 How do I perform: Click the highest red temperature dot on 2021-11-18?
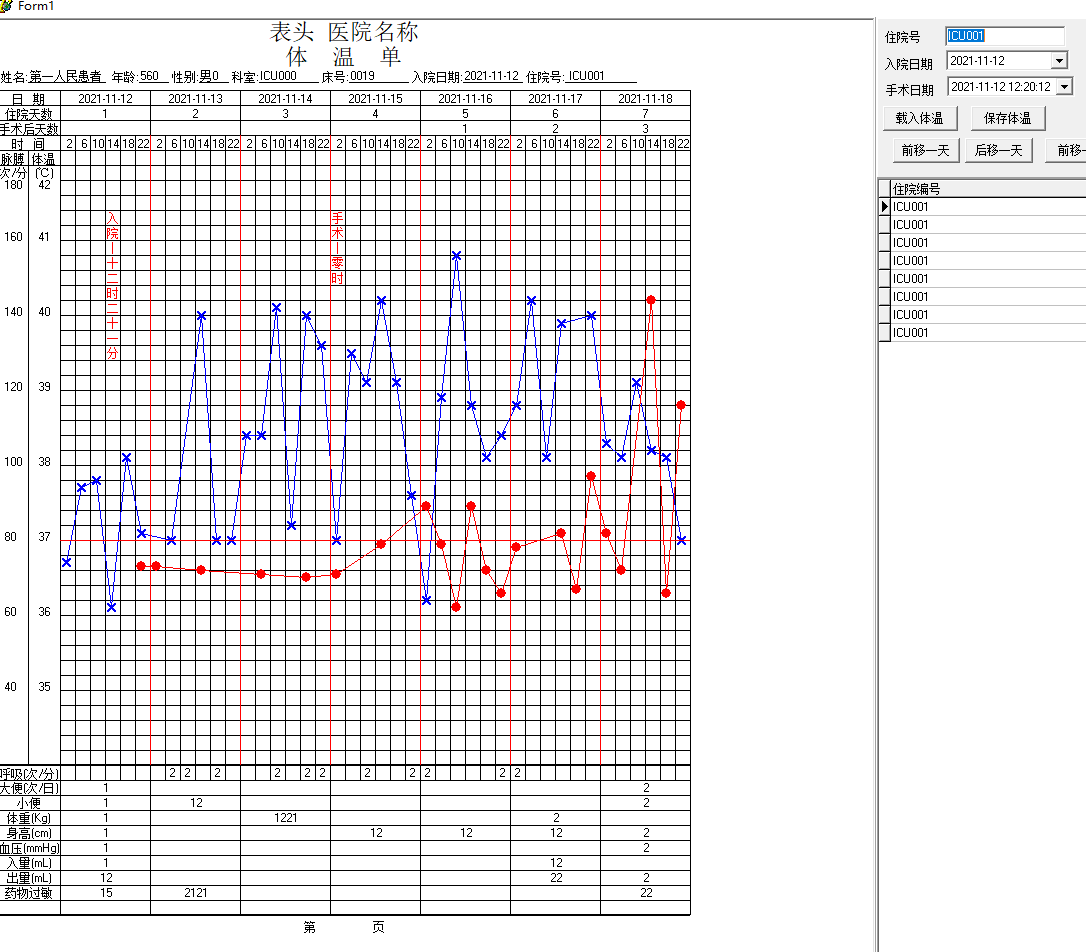point(651,300)
